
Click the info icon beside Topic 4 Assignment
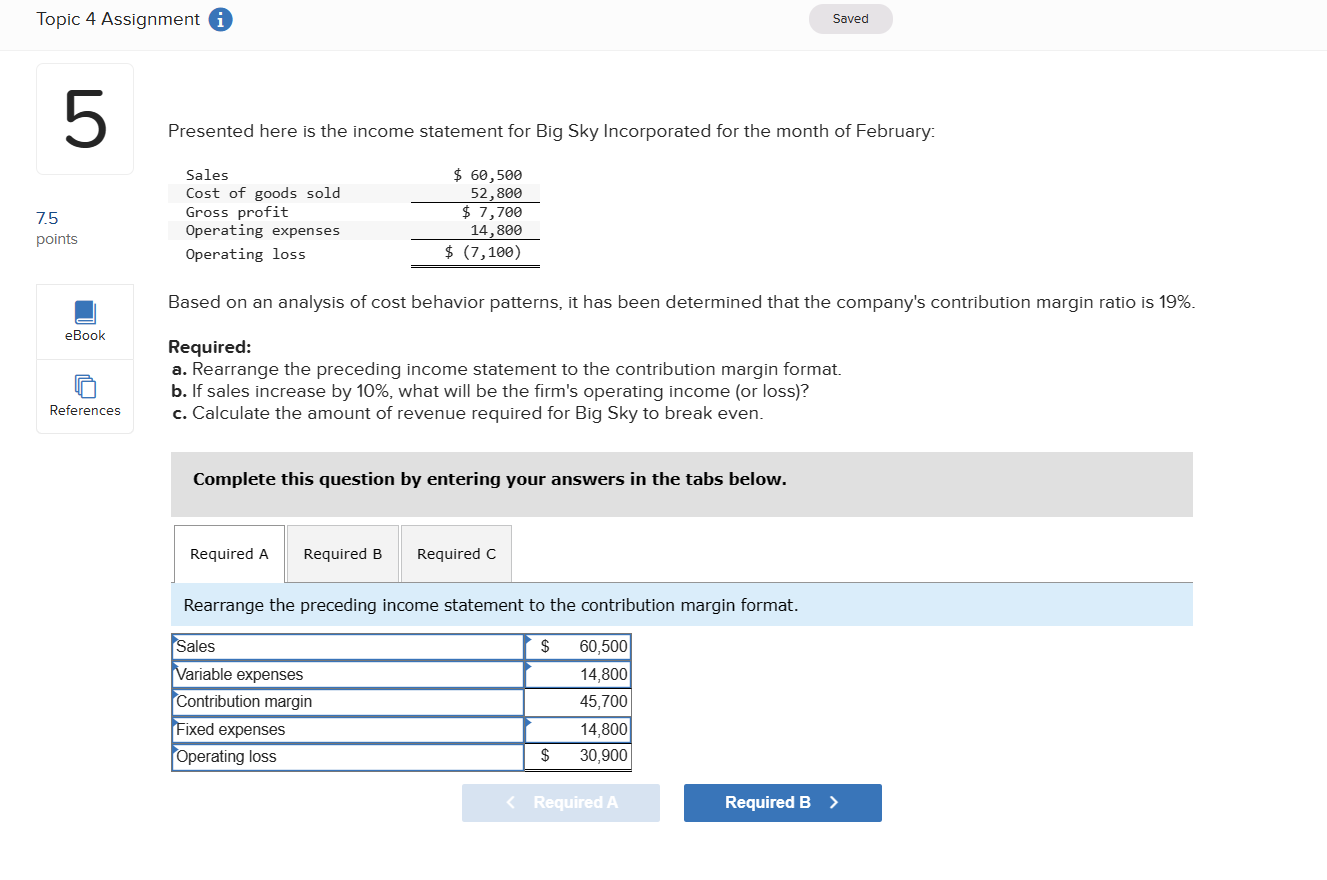click(x=221, y=19)
